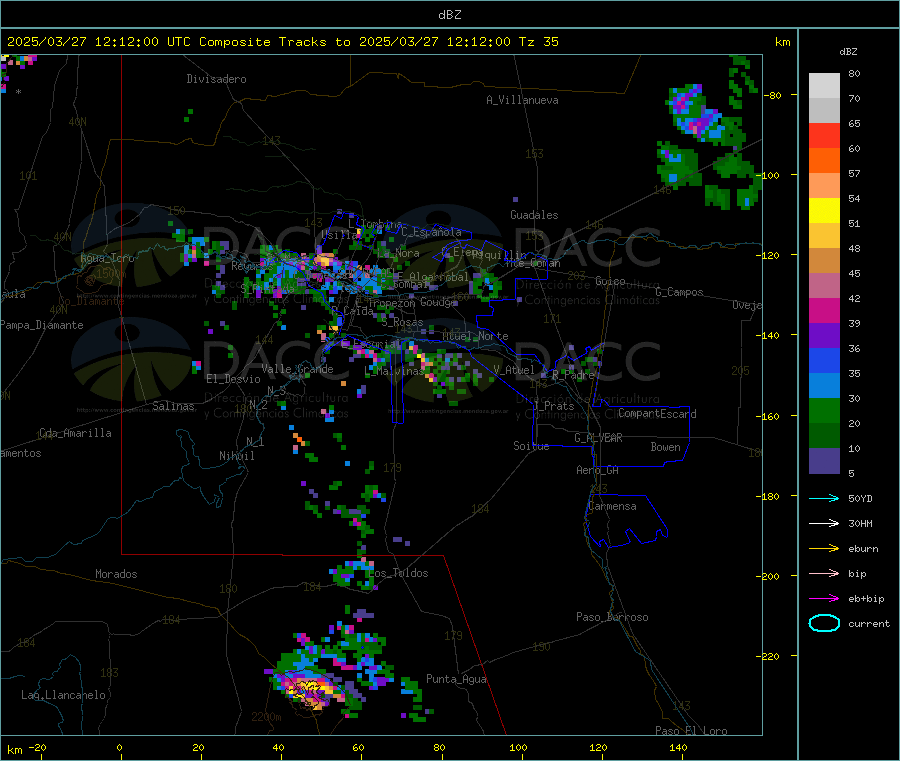
Task: Click the Cda_Amarilla map label
Action: click(75, 433)
